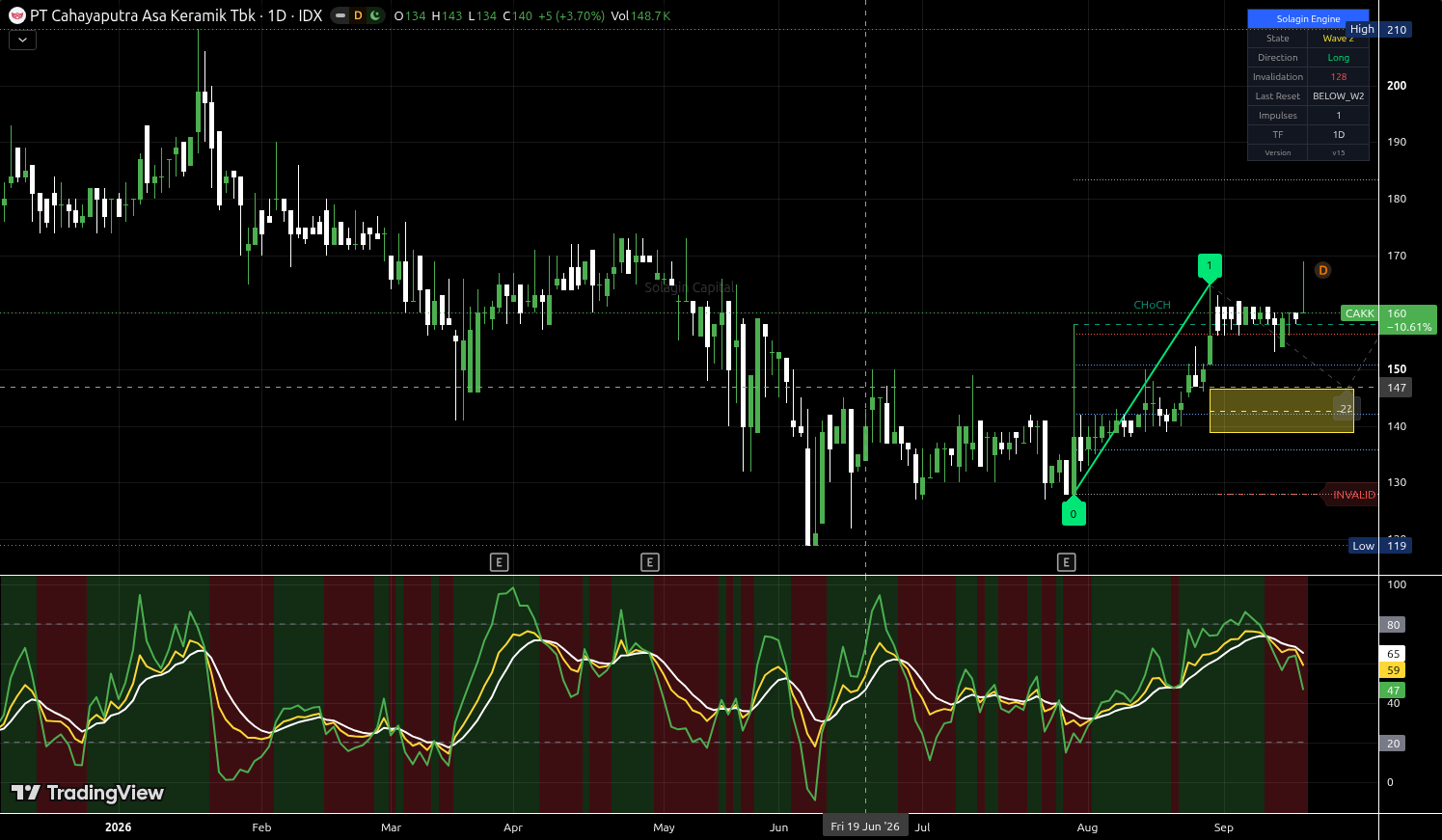Click the white 65 oscillator value label

(x=1393, y=654)
